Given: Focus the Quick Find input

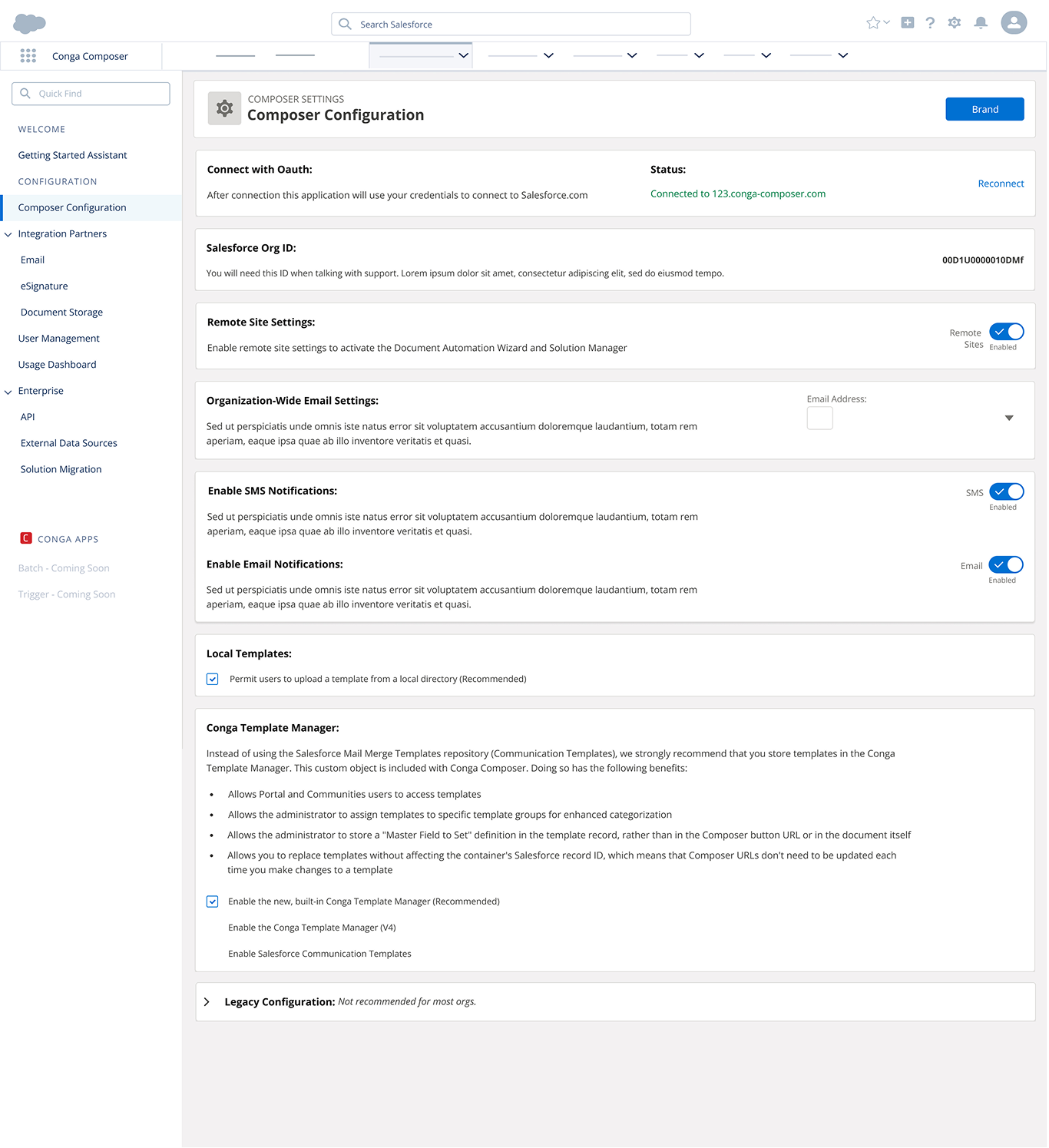Looking at the screenshot, I should (91, 93).
